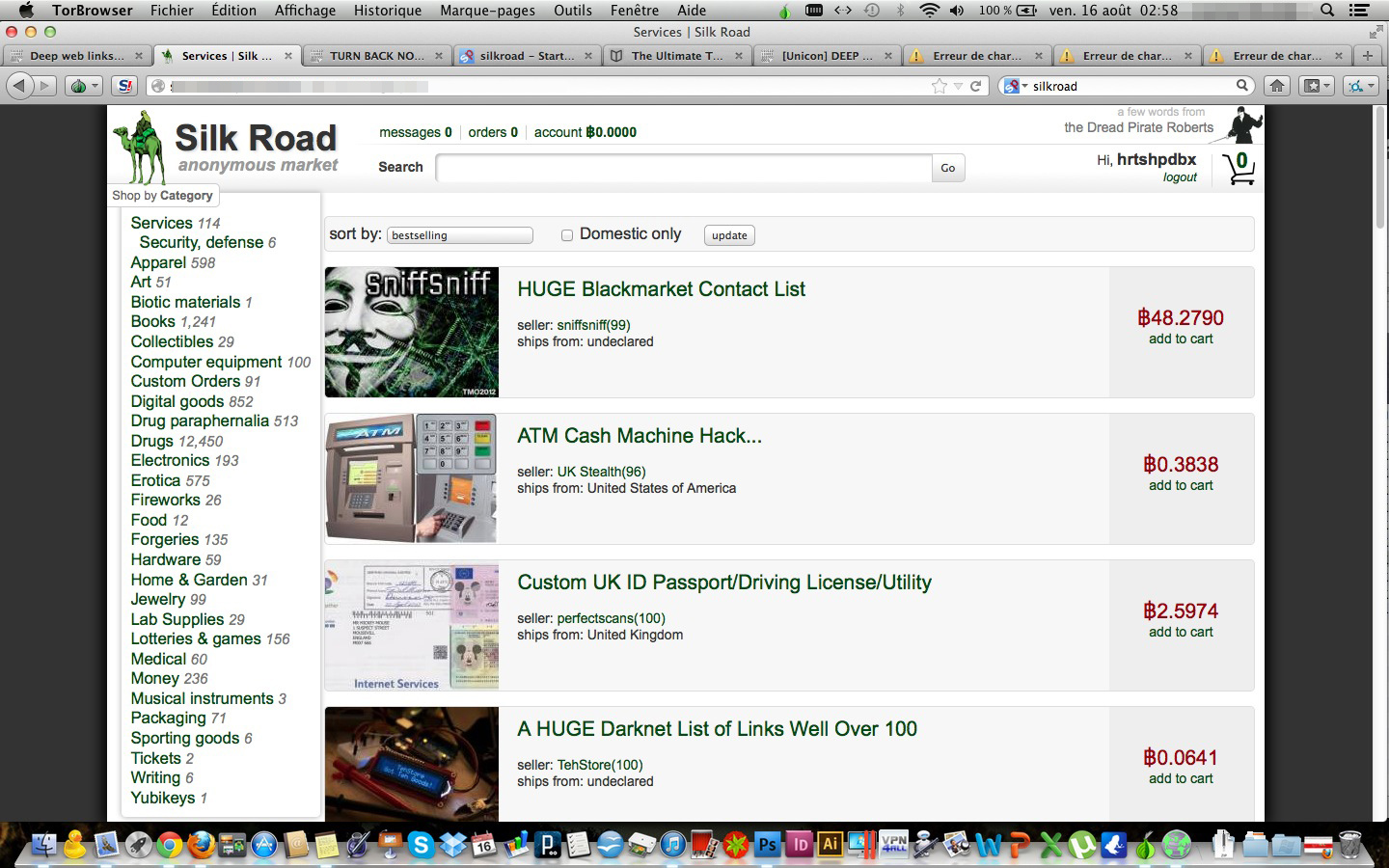Viewport: 1389px width, 868px height.
Task: Open the Trash in the Dock
Action: tap(1349, 845)
